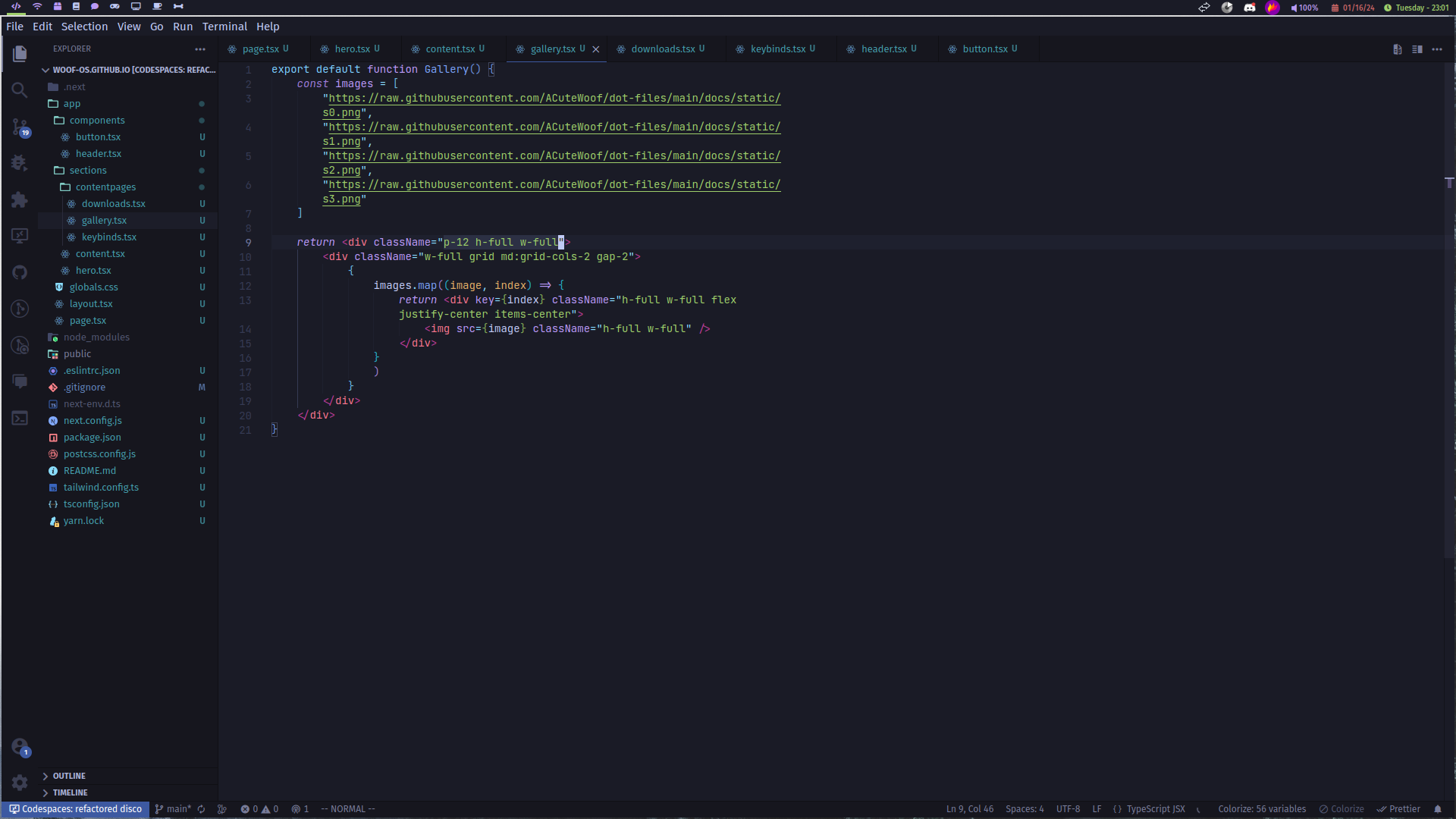Open the Search view in activity bar
Image resolution: width=1456 pixels, height=819 pixels.
point(20,90)
